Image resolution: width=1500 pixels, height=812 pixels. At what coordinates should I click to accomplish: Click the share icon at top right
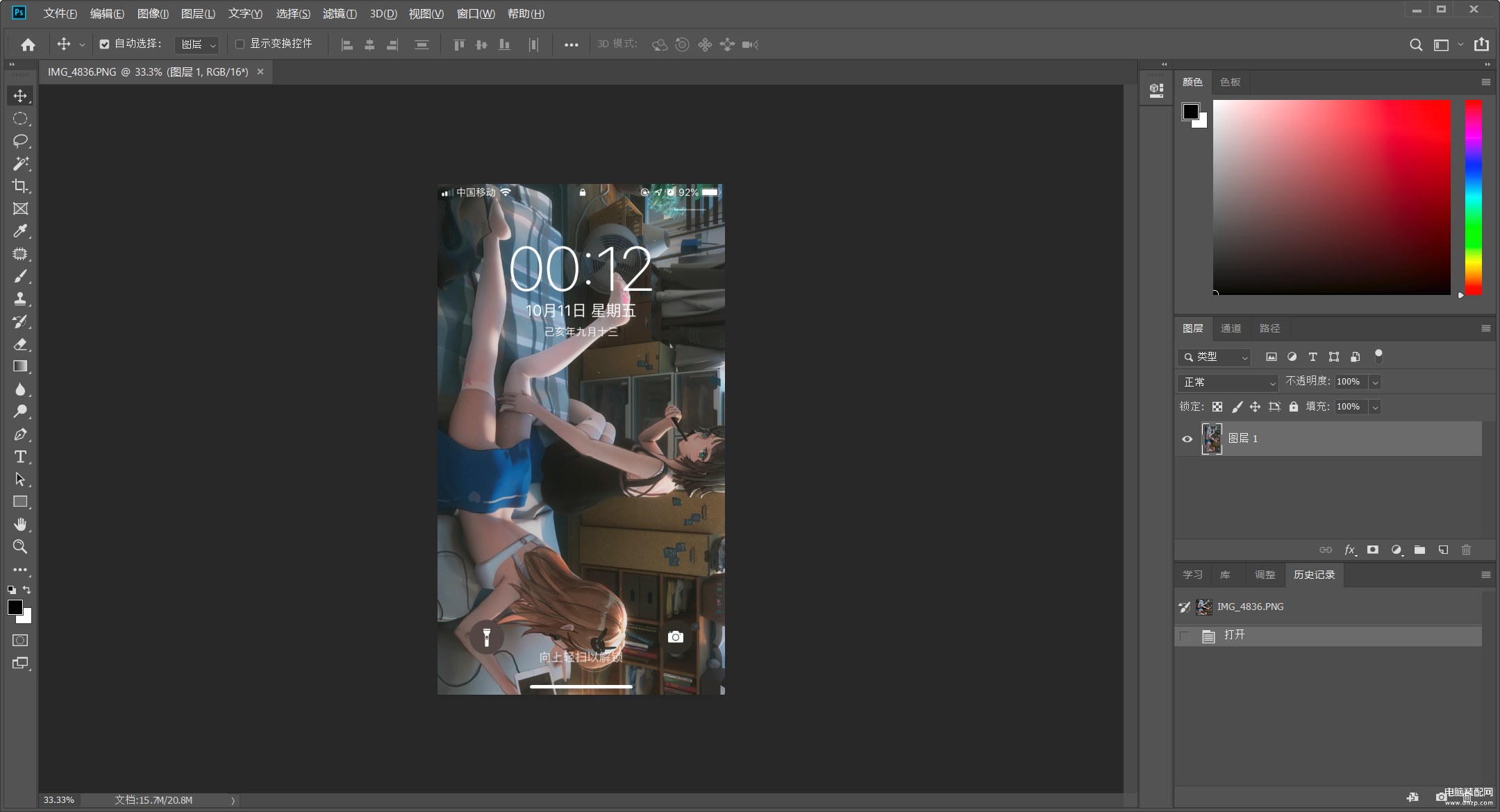1481,44
